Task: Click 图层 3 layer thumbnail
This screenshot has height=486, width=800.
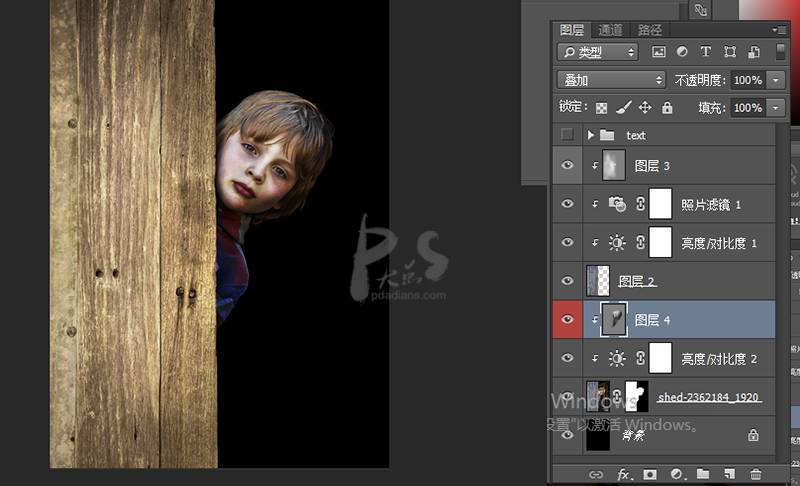Action: (x=614, y=165)
